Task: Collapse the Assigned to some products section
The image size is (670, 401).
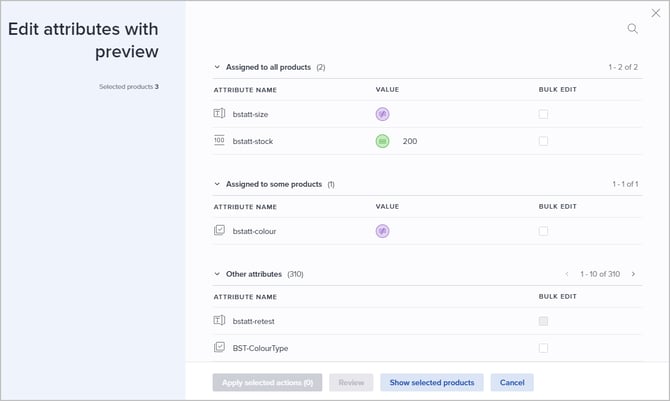Action: (217, 184)
